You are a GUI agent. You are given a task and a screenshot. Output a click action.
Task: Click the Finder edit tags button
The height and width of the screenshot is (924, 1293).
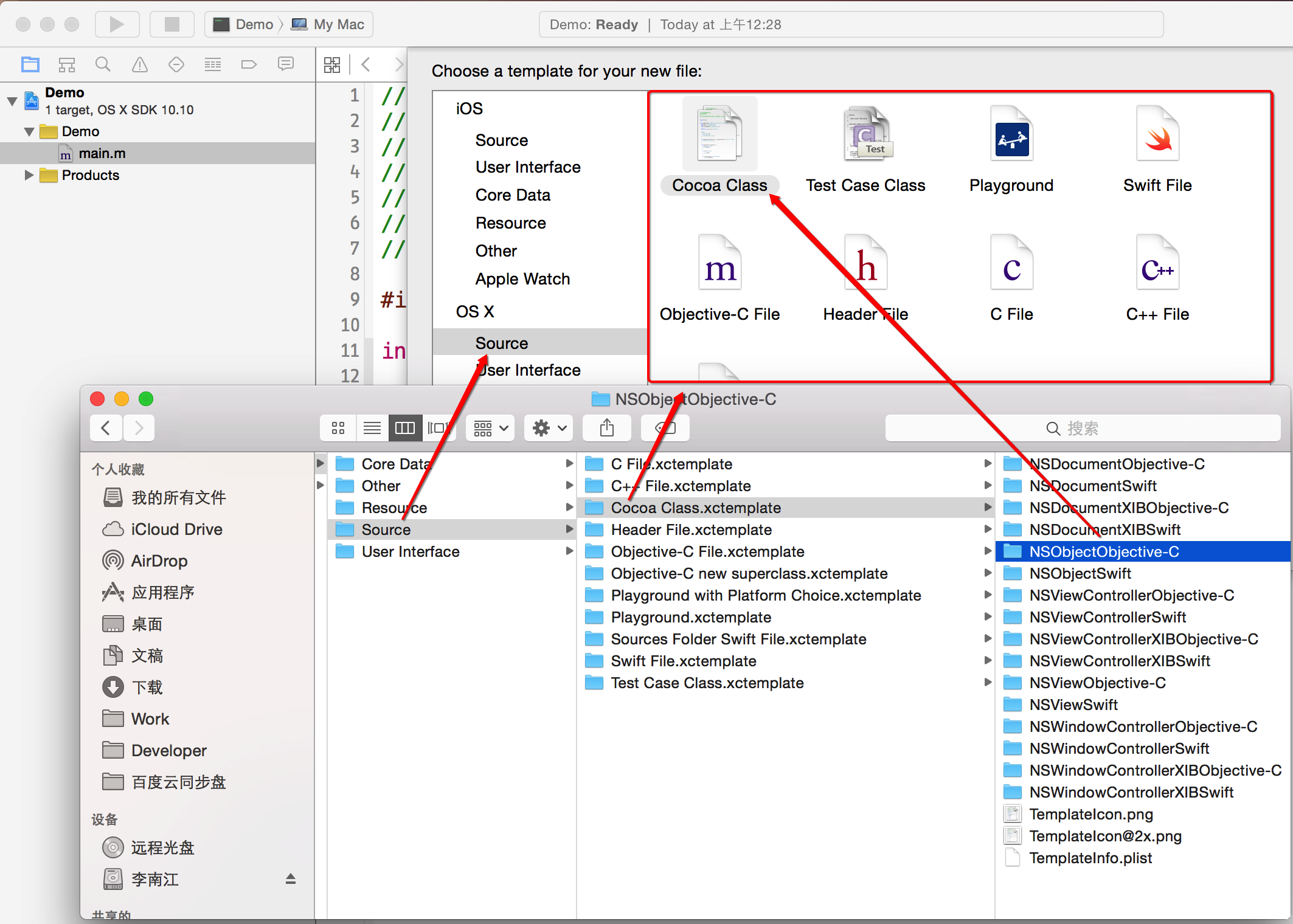point(665,428)
